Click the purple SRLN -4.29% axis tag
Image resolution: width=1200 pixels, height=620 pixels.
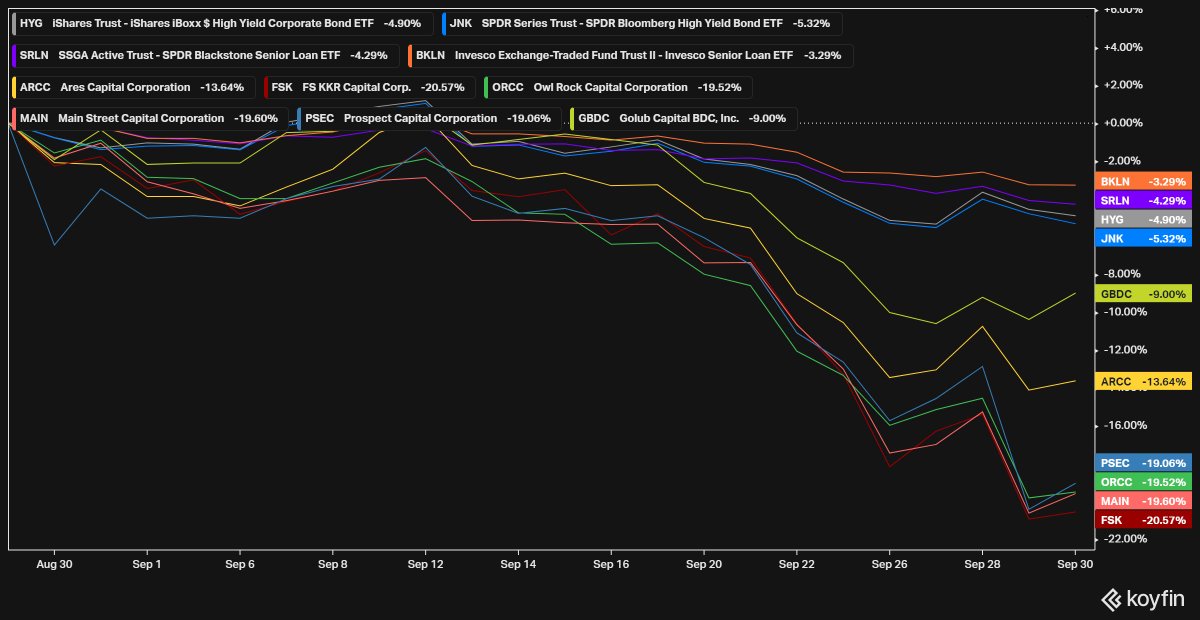tap(1143, 201)
